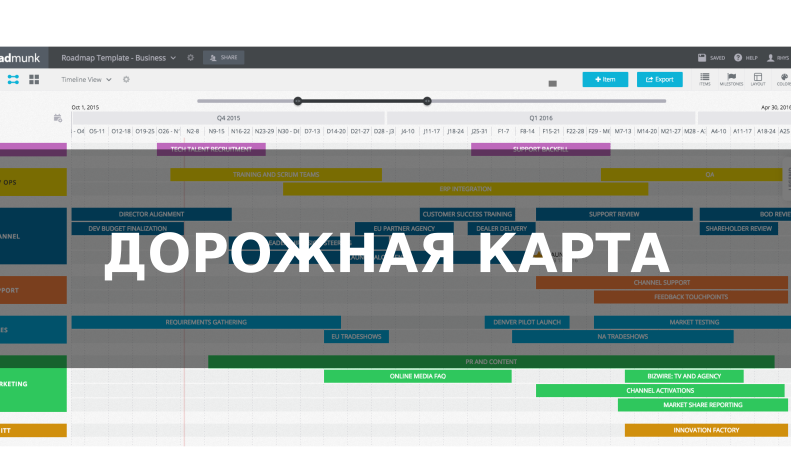Click the left handle of date range slider
This screenshot has width=791, height=474.
coord(297,100)
